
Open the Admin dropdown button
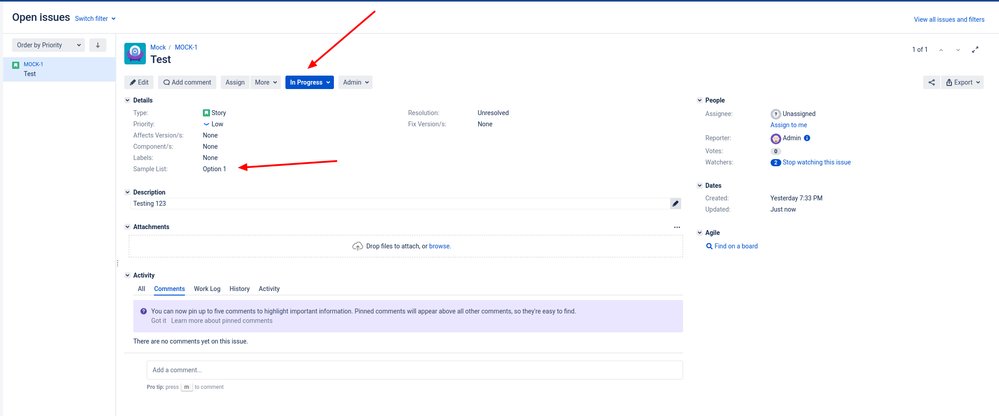tap(356, 82)
